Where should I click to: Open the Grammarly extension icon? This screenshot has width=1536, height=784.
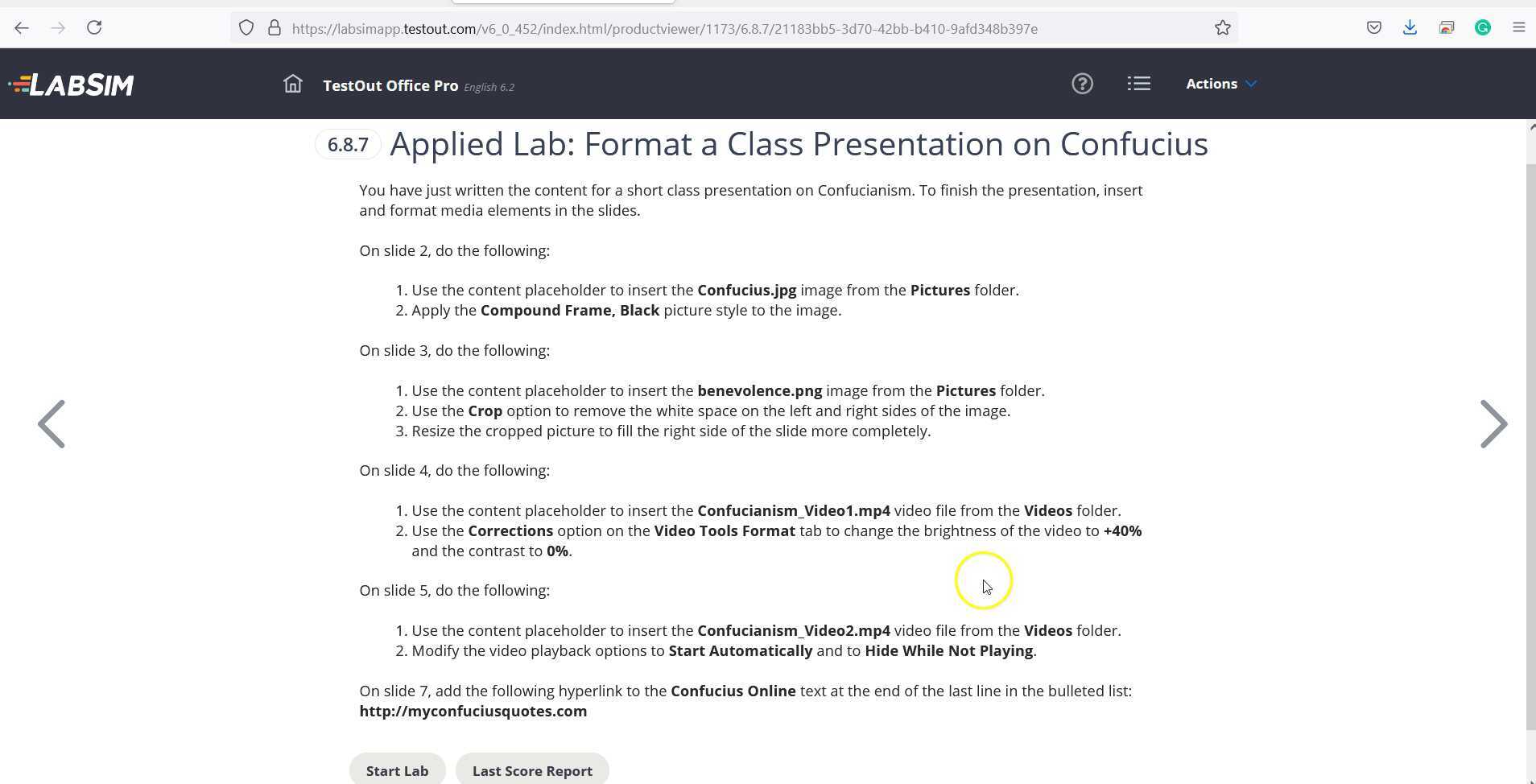(x=1484, y=27)
